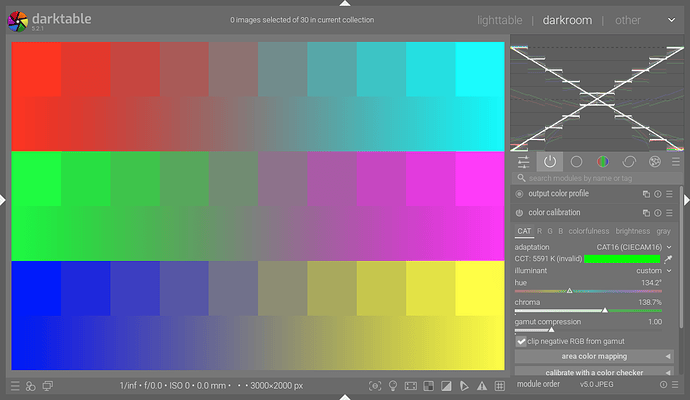Open the other views menu
The height and width of the screenshot is (400, 690).
tap(628, 20)
